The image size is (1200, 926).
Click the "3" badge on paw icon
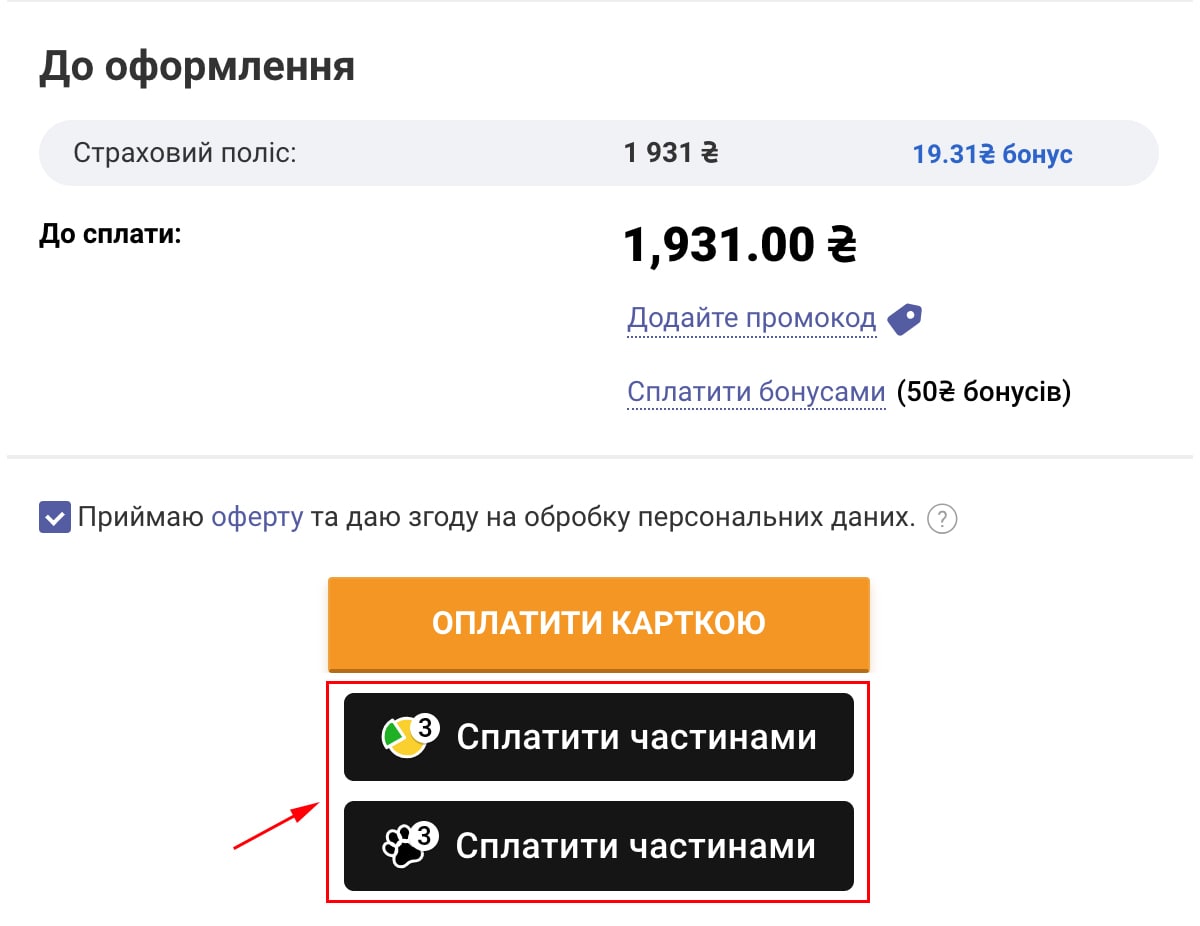(x=426, y=835)
